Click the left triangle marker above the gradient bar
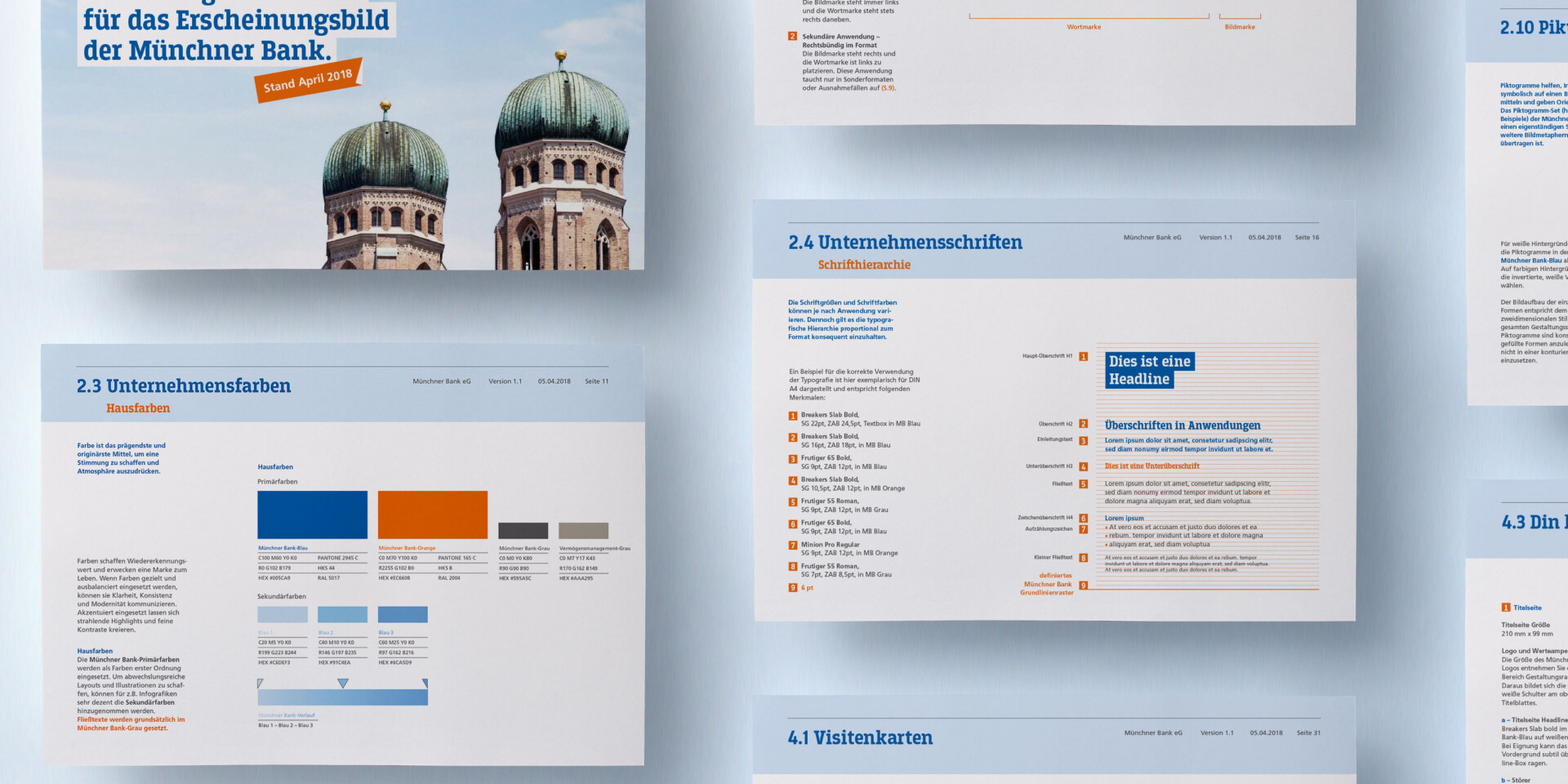 coord(261,683)
